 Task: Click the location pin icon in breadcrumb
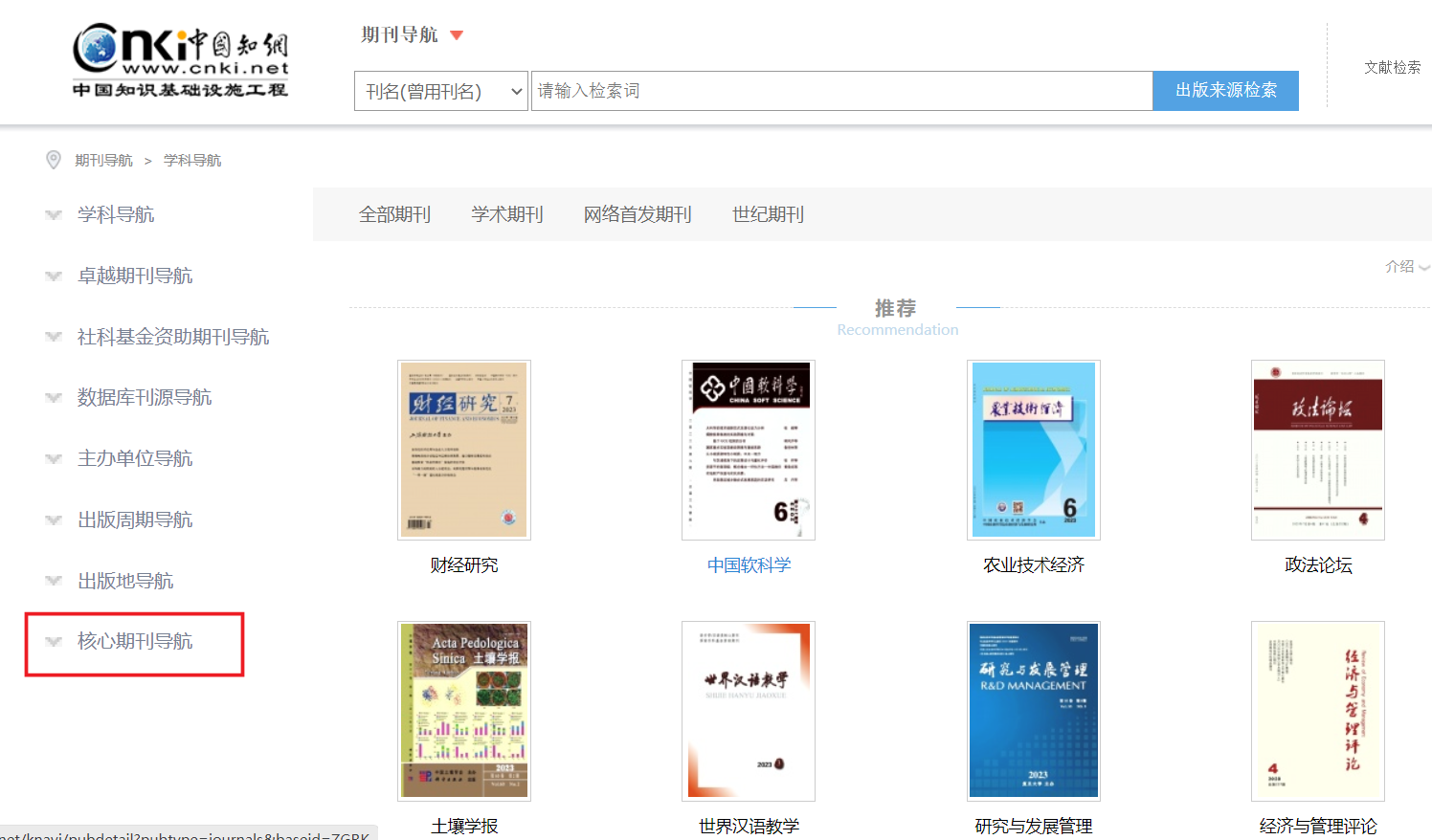[x=54, y=160]
